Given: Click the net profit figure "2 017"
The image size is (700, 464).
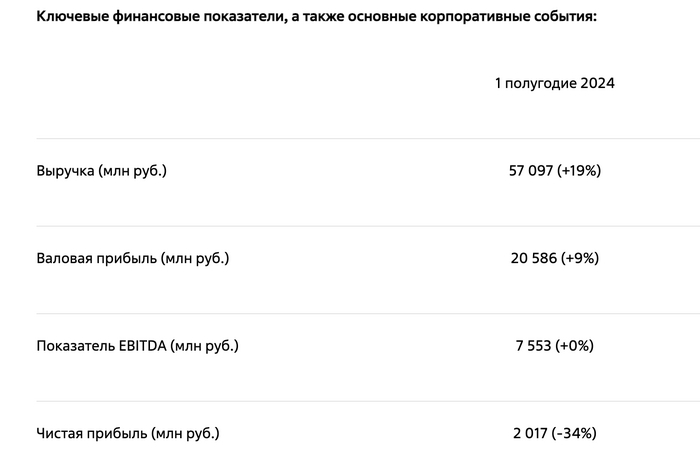Looking at the screenshot, I should pos(531,433).
